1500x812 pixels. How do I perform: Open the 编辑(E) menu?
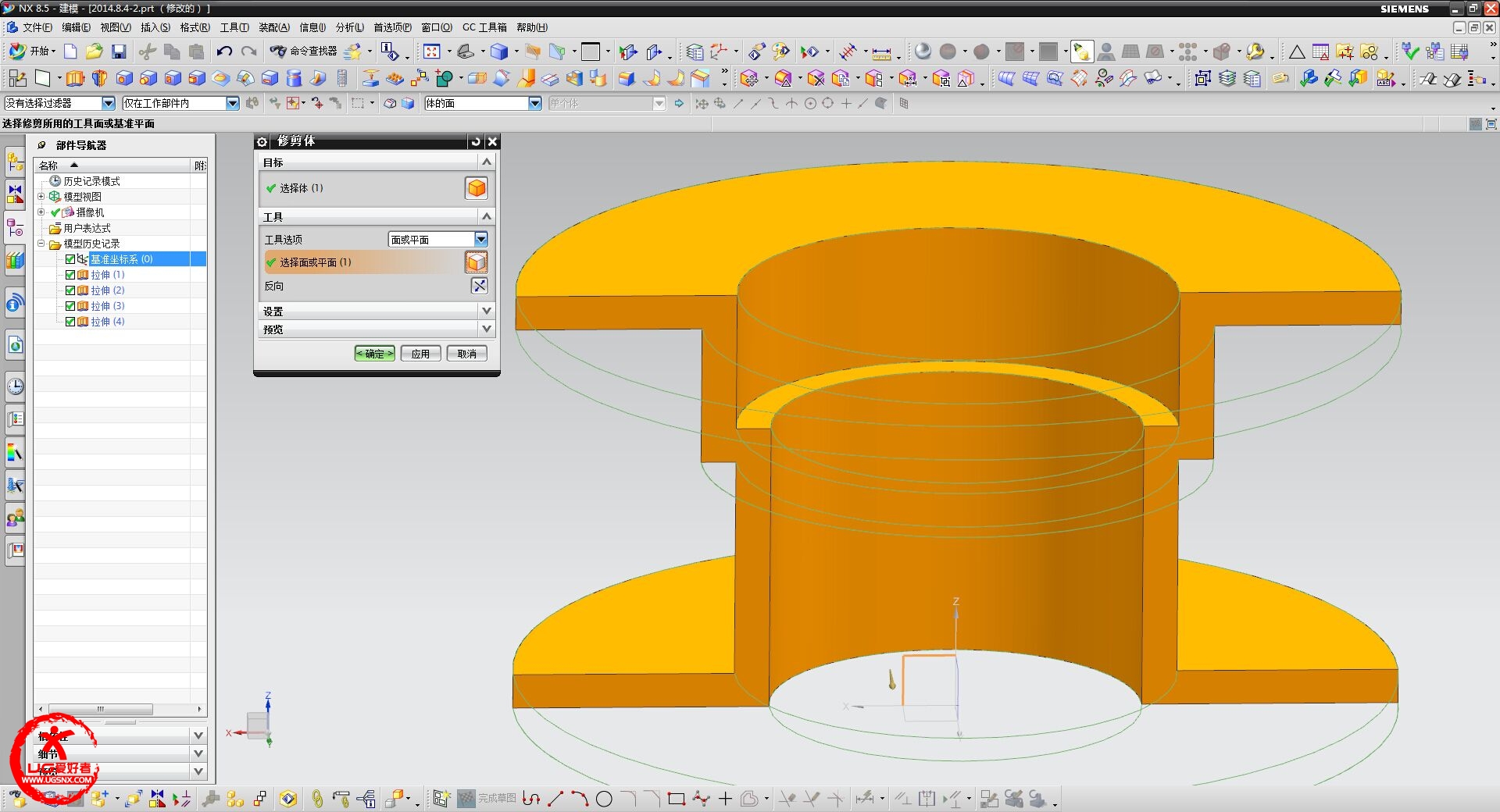point(76,27)
